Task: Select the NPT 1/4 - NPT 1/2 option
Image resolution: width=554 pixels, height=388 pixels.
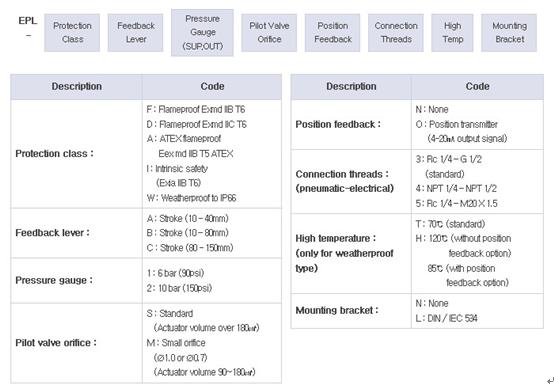Action: 456,188
